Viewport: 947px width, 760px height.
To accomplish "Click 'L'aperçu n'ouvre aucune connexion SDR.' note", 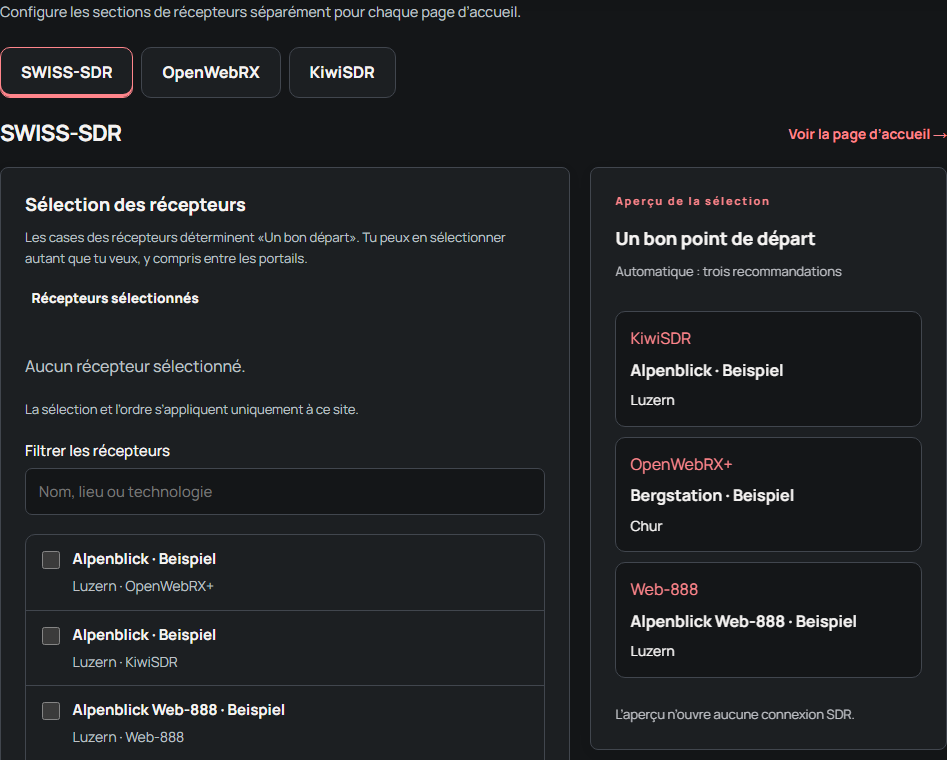I will (x=734, y=715).
